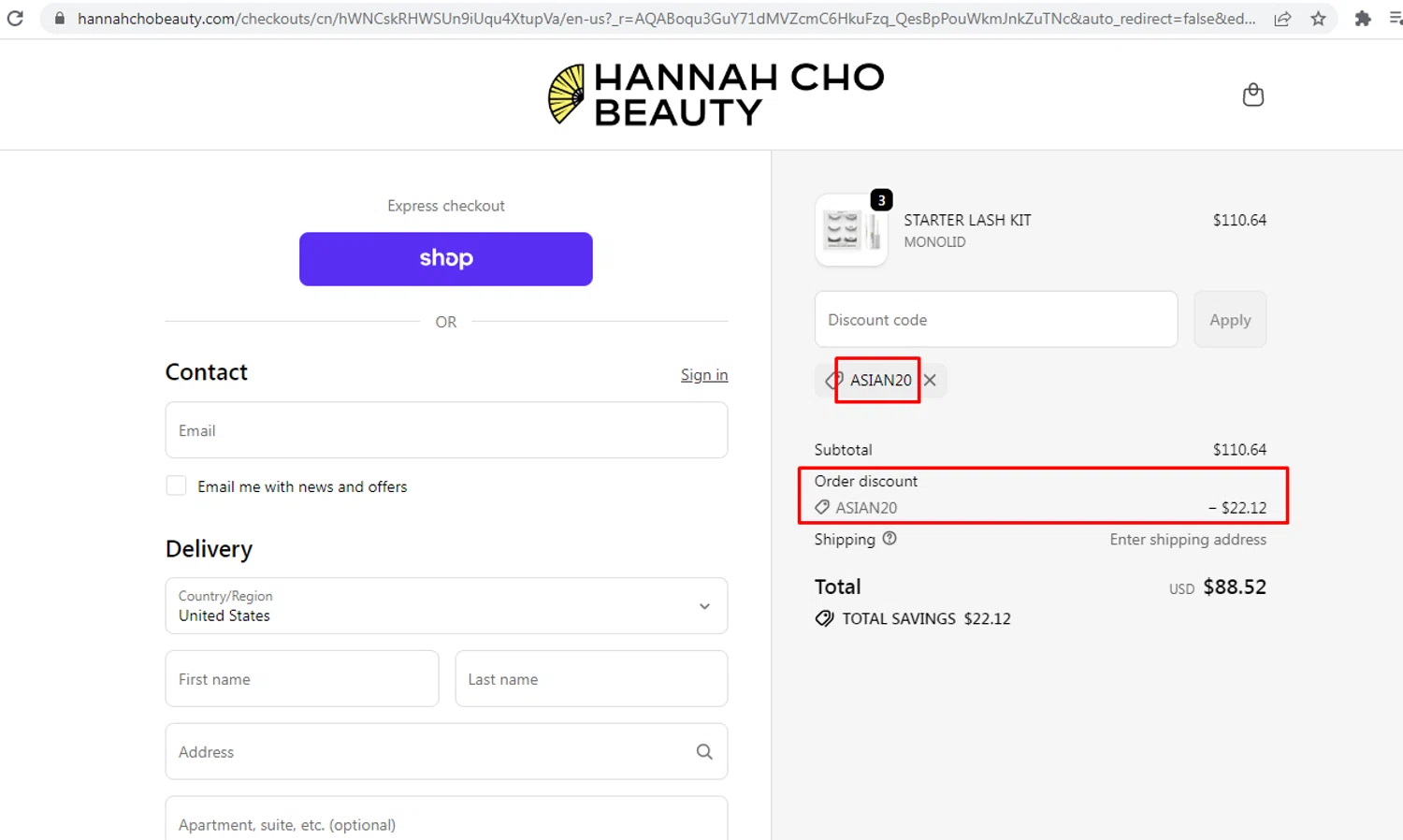Open the browser extensions puzzle icon
The image size is (1403, 840).
(x=1363, y=19)
